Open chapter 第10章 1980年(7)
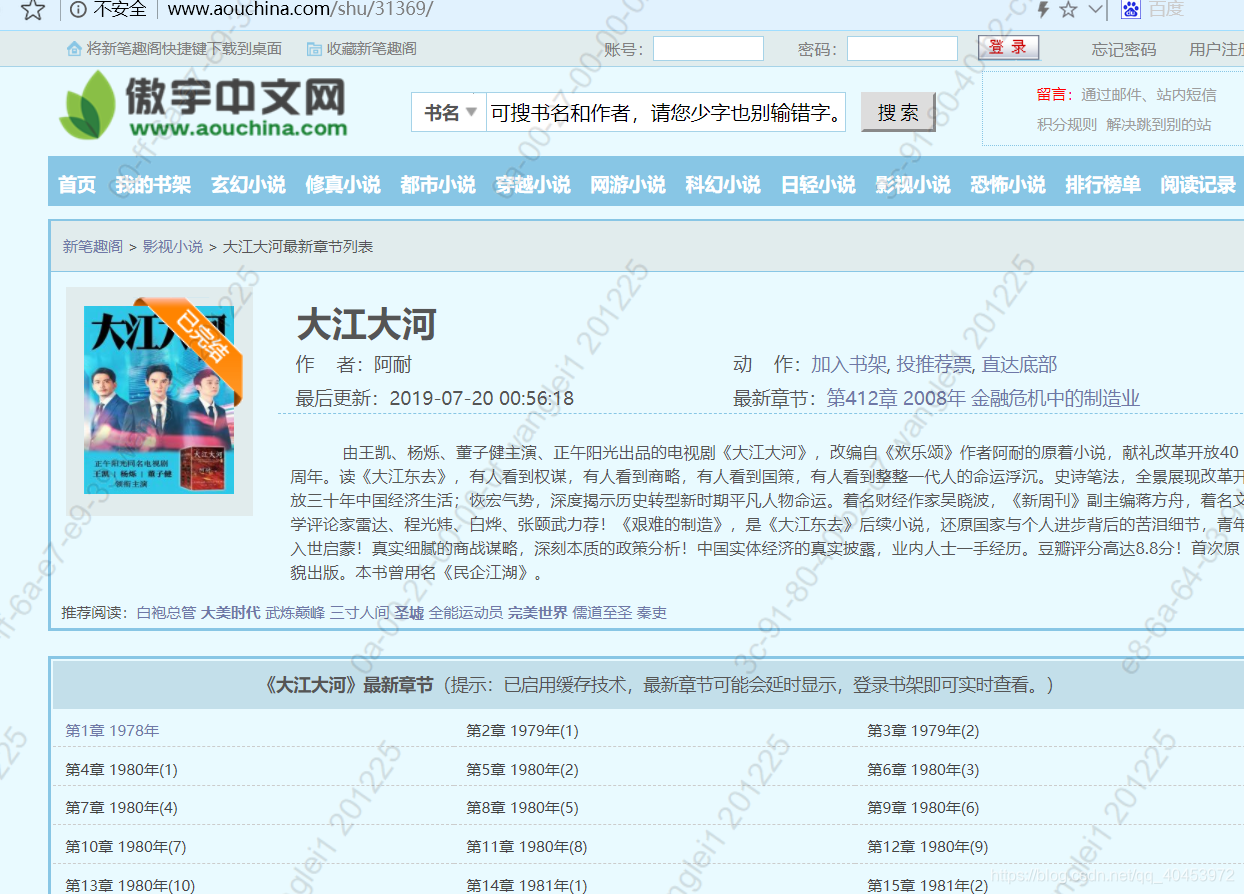The width and height of the screenshot is (1244, 894). (x=126, y=847)
